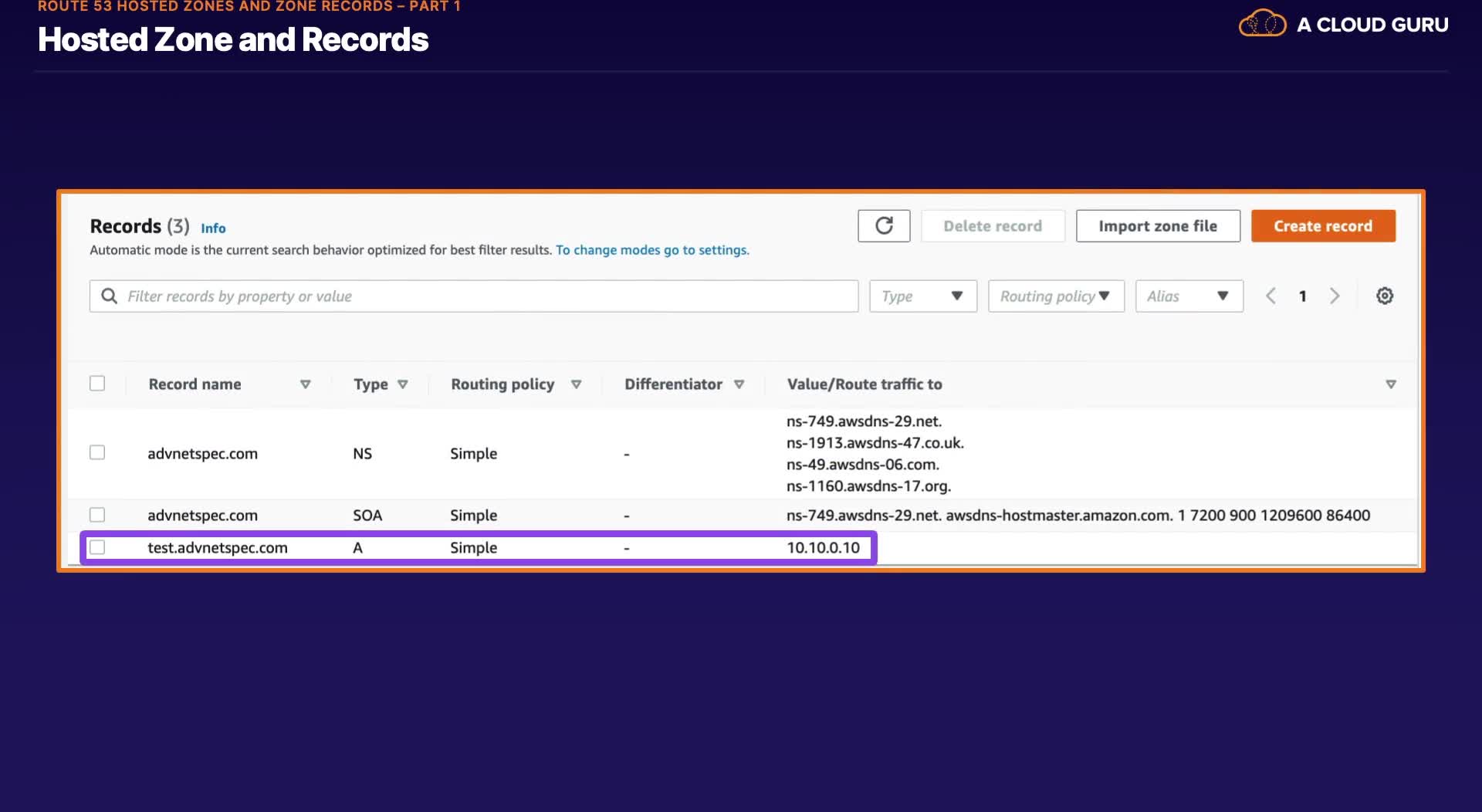This screenshot has height=812, width=1482.
Task: Click the SOA type cell
Action: click(x=367, y=516)
